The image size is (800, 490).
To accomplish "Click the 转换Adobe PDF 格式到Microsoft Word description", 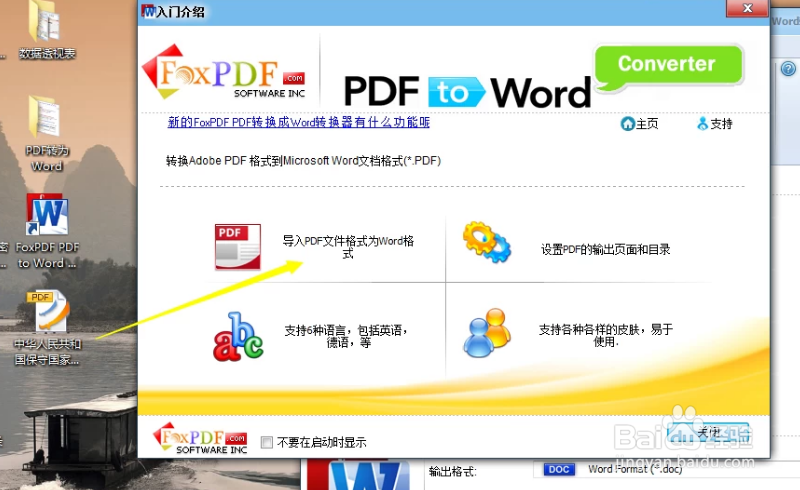I will tap(303, 161).
